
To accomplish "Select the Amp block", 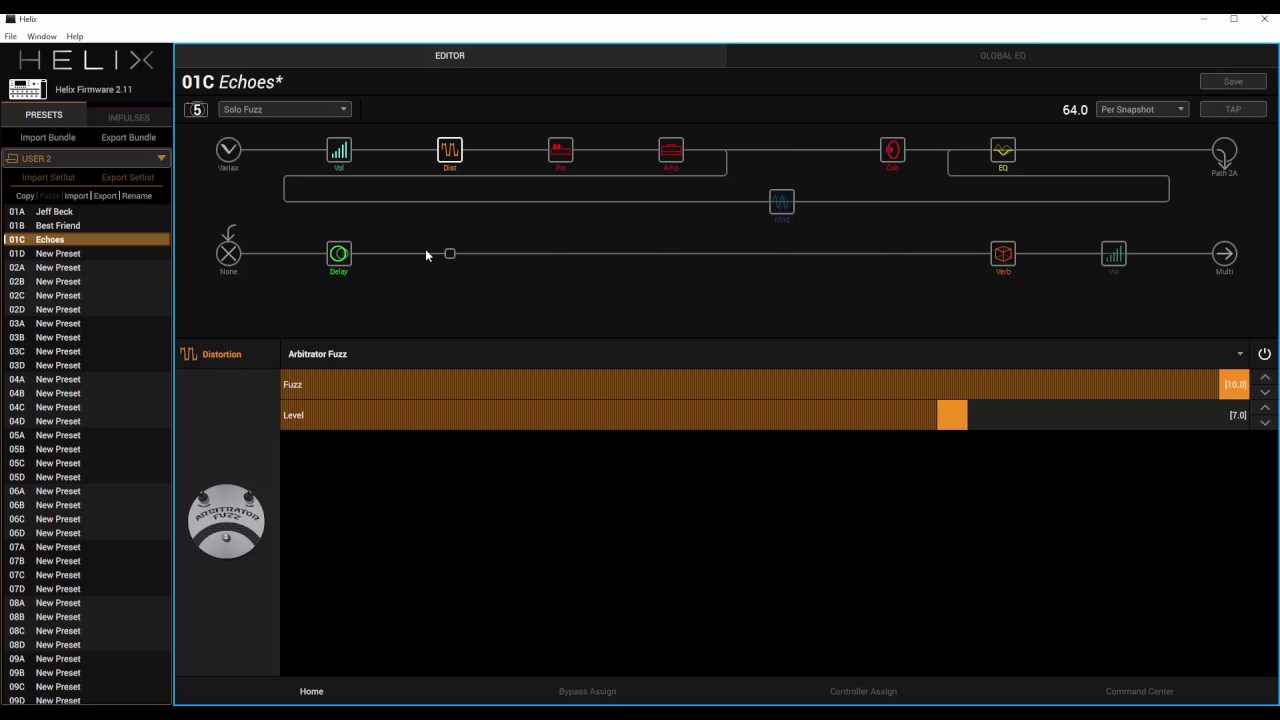I will point(671,150).
